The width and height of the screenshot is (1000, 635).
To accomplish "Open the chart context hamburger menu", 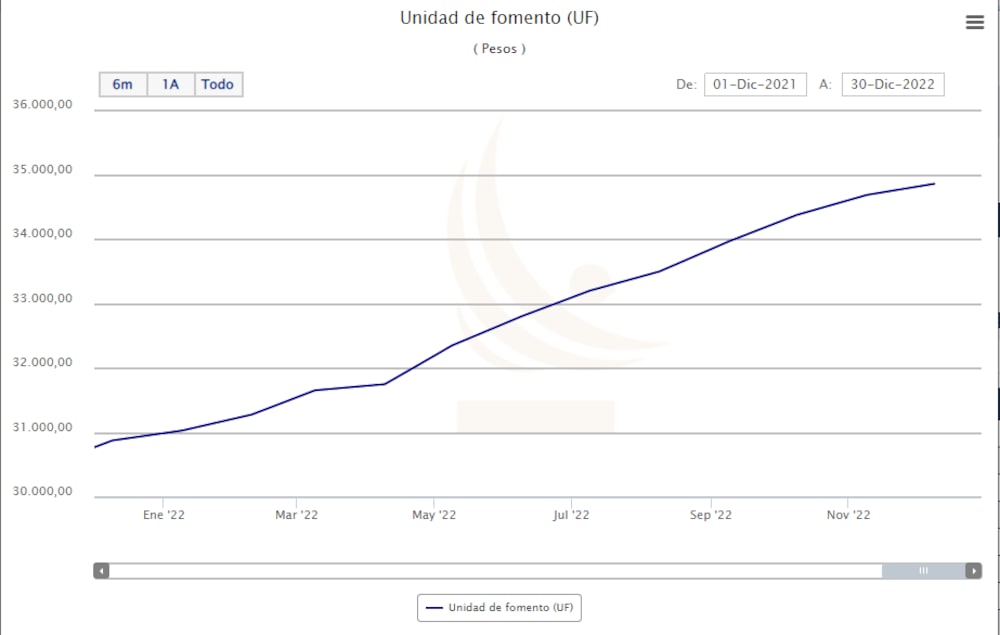I will point(974,23).
